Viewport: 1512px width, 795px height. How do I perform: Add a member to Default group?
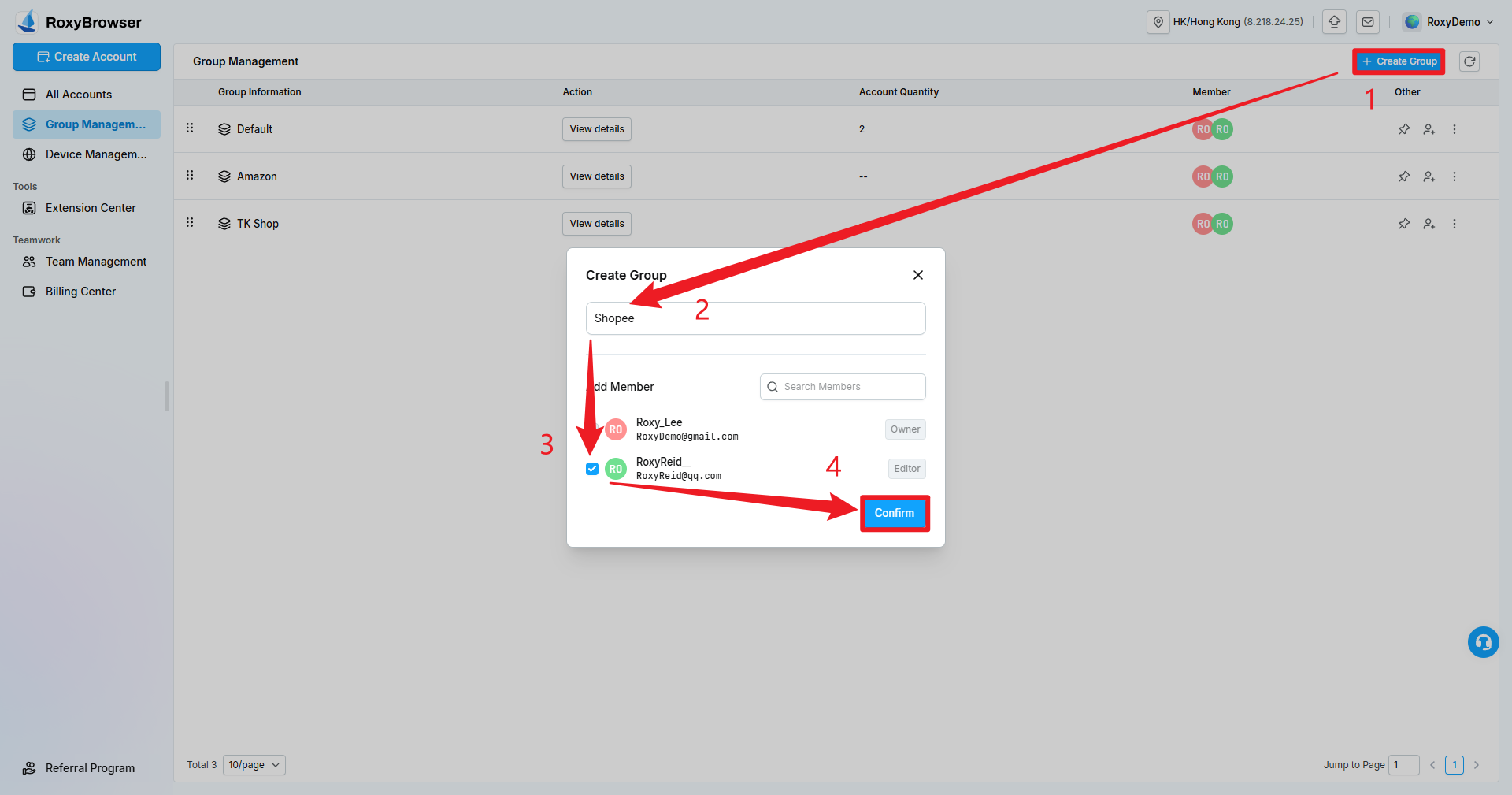pos(1429,129)
